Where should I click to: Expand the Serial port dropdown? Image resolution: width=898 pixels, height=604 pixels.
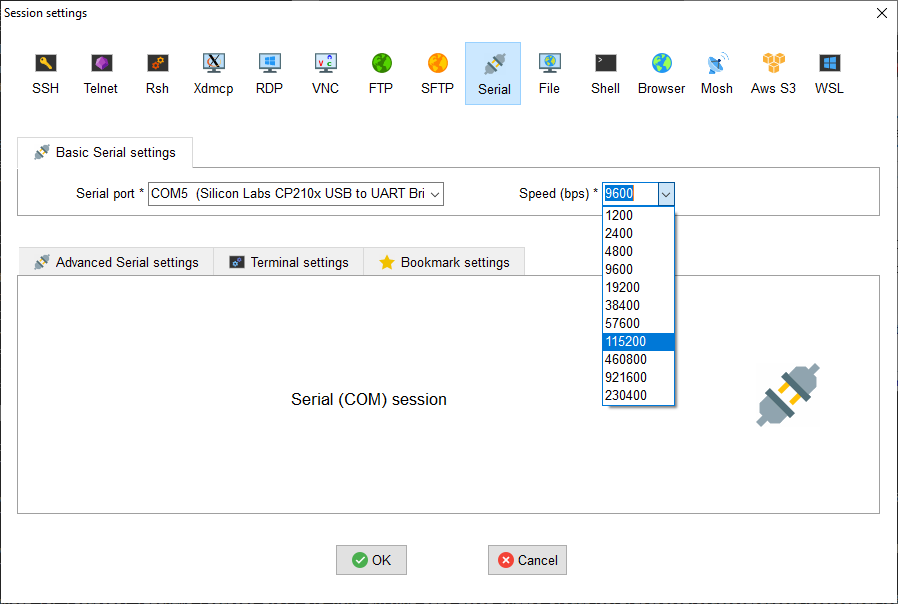(434, 194)
